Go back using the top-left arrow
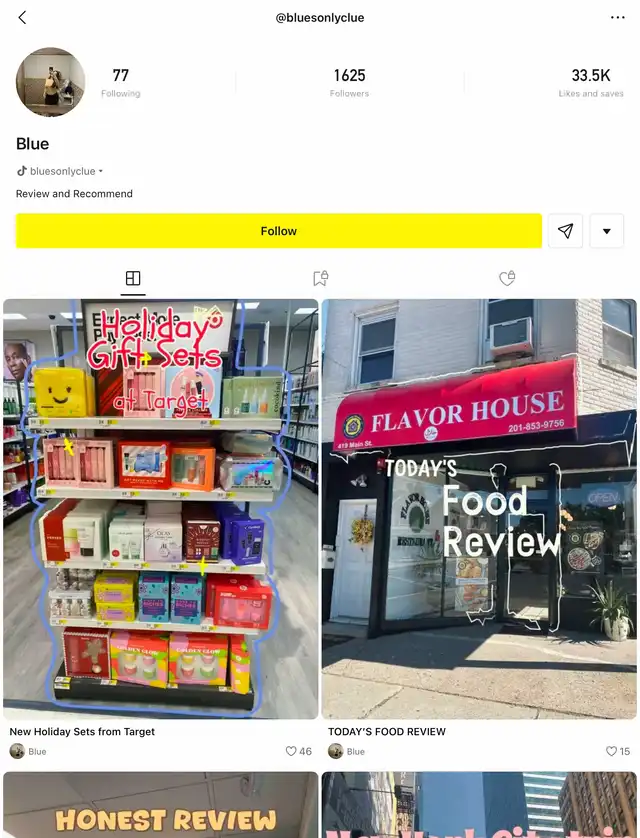 coord(22,18)
